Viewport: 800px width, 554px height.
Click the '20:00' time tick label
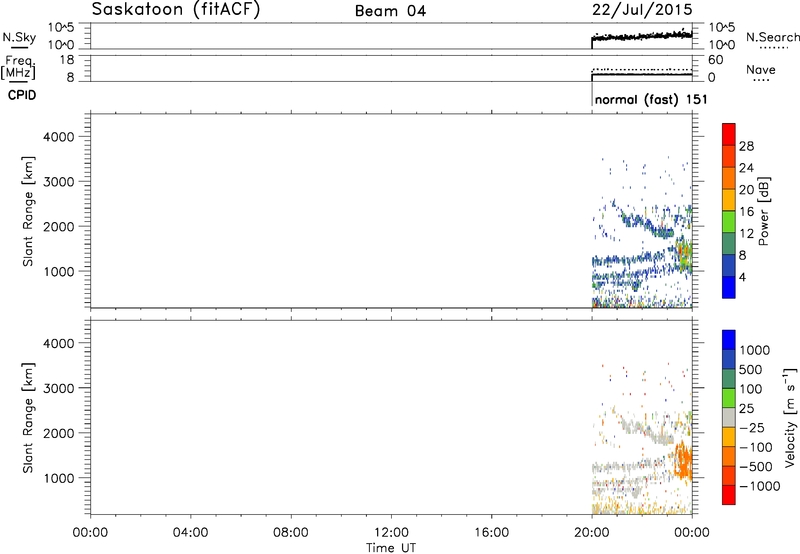[x=592, y=533]
